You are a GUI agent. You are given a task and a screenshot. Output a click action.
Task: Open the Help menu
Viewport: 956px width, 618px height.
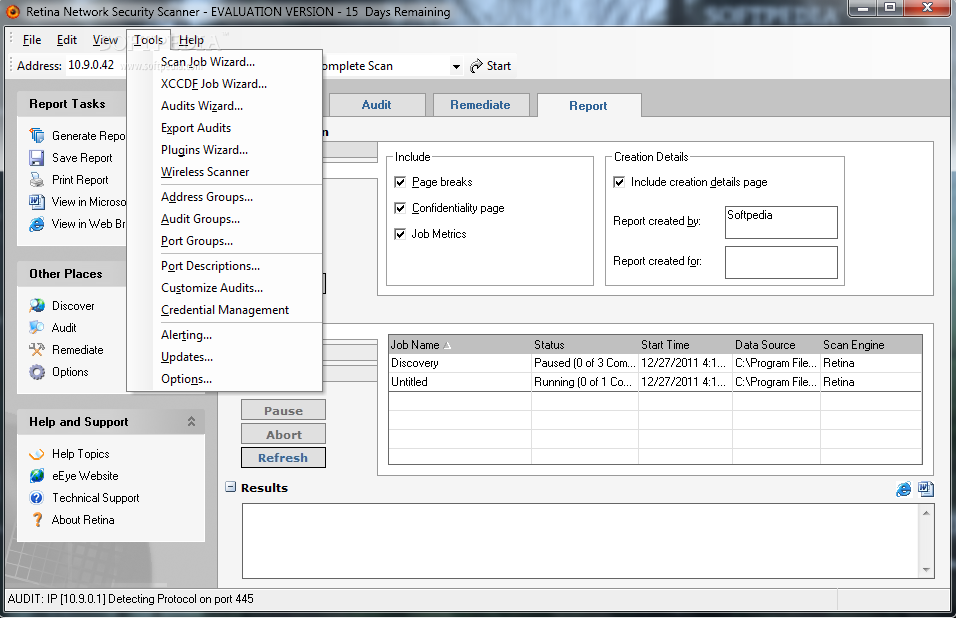pyautogui.click(x=191, y=40)
